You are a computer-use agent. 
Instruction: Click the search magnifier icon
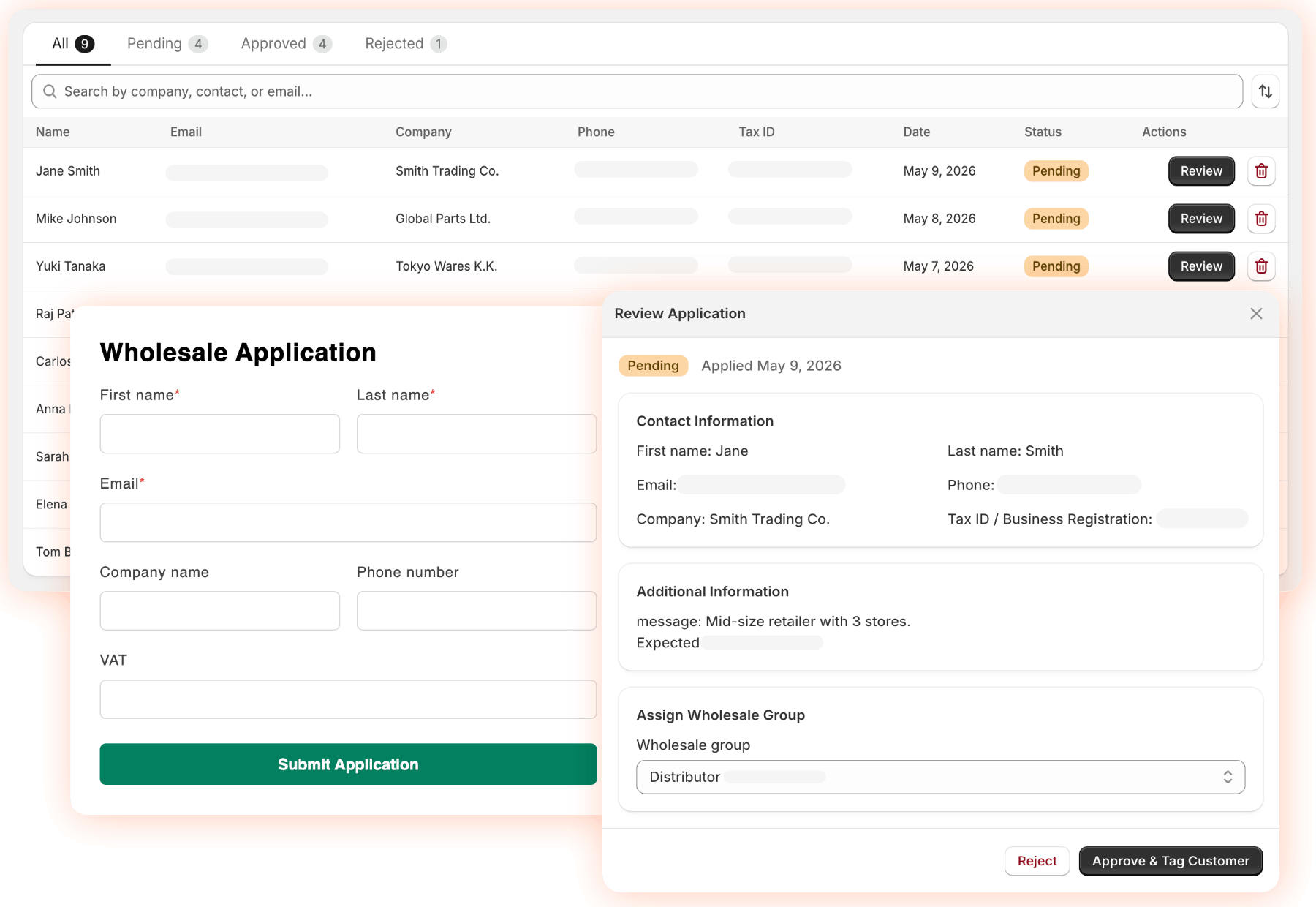pos(50,91)
